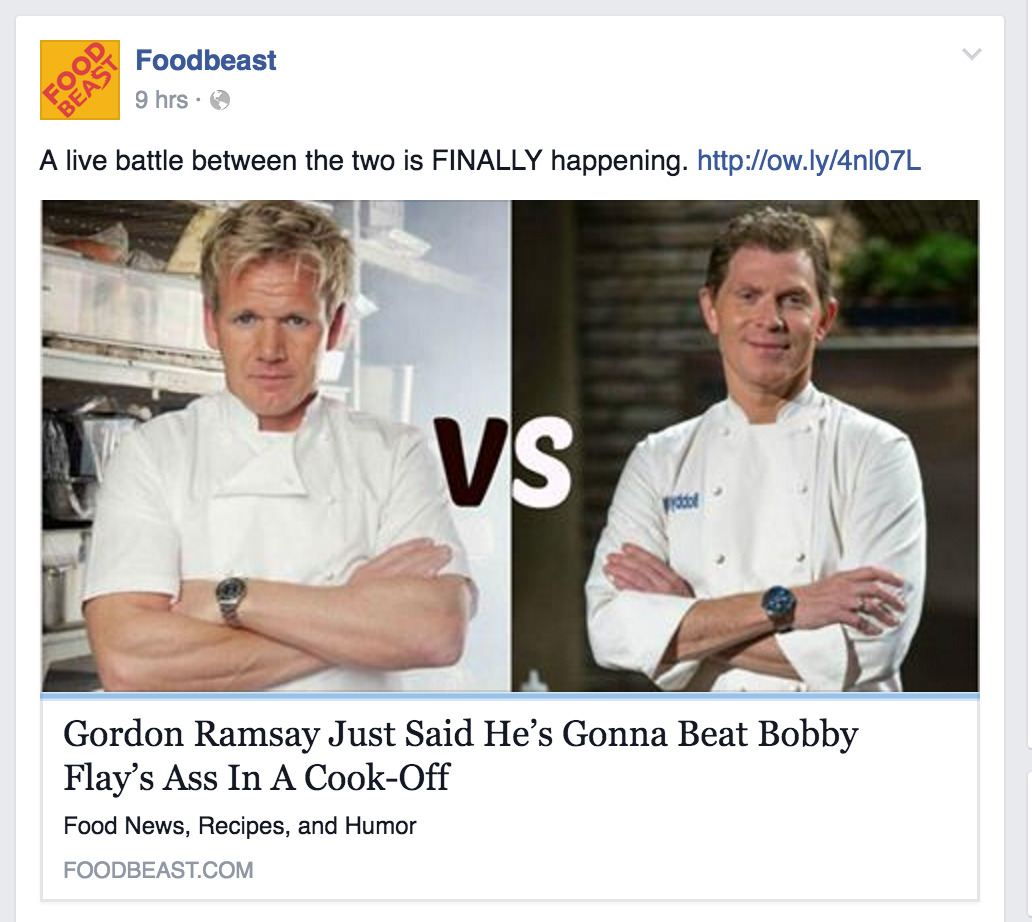Click "Flay's Ass In A Cook-Off" headline line

[256, 778]
